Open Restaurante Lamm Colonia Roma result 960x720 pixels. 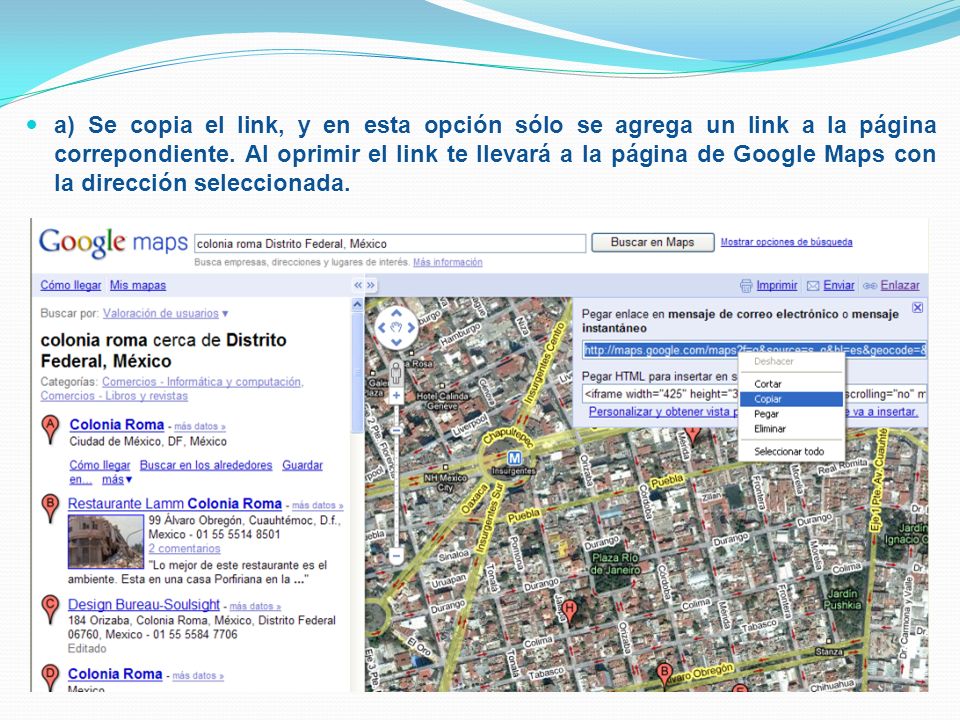174,503
